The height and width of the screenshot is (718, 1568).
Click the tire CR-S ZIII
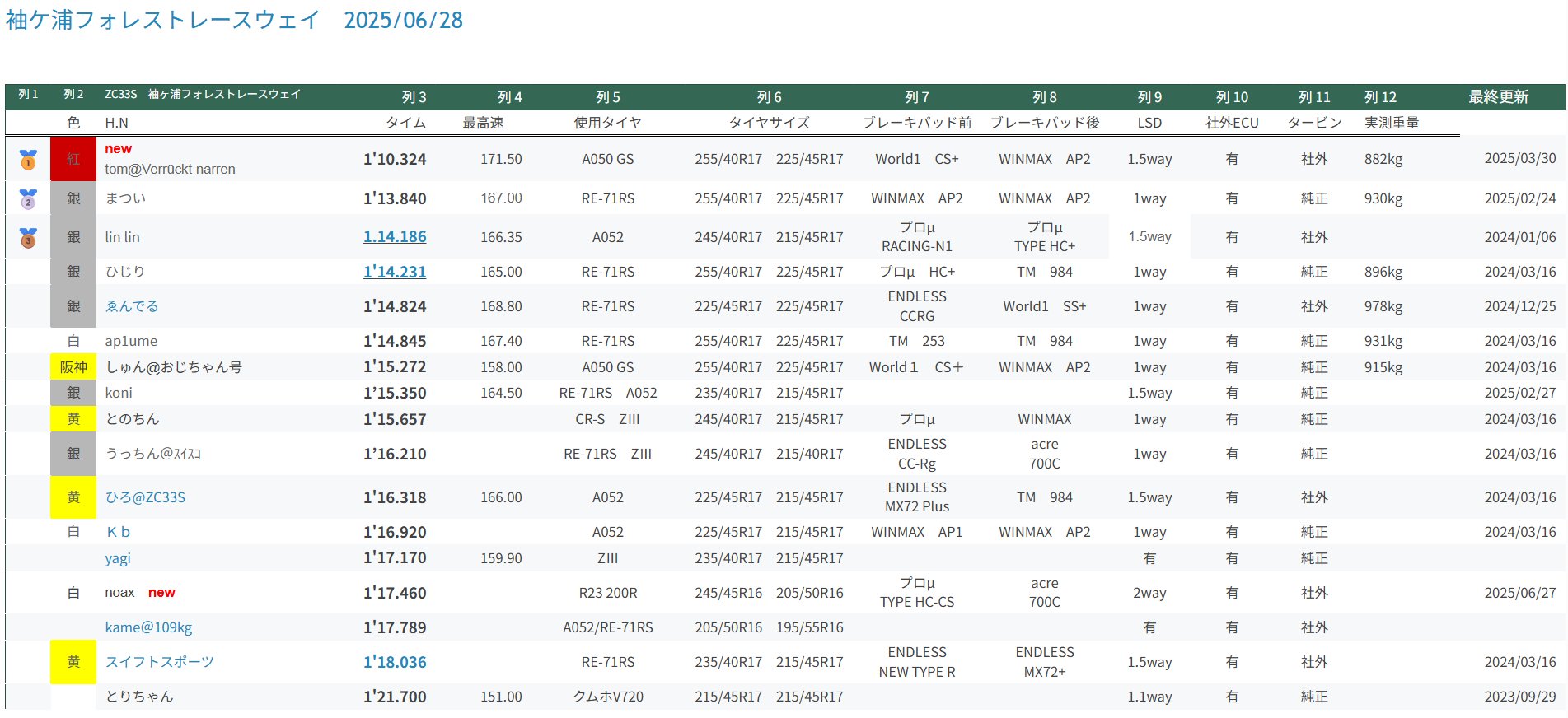(608, 419)
